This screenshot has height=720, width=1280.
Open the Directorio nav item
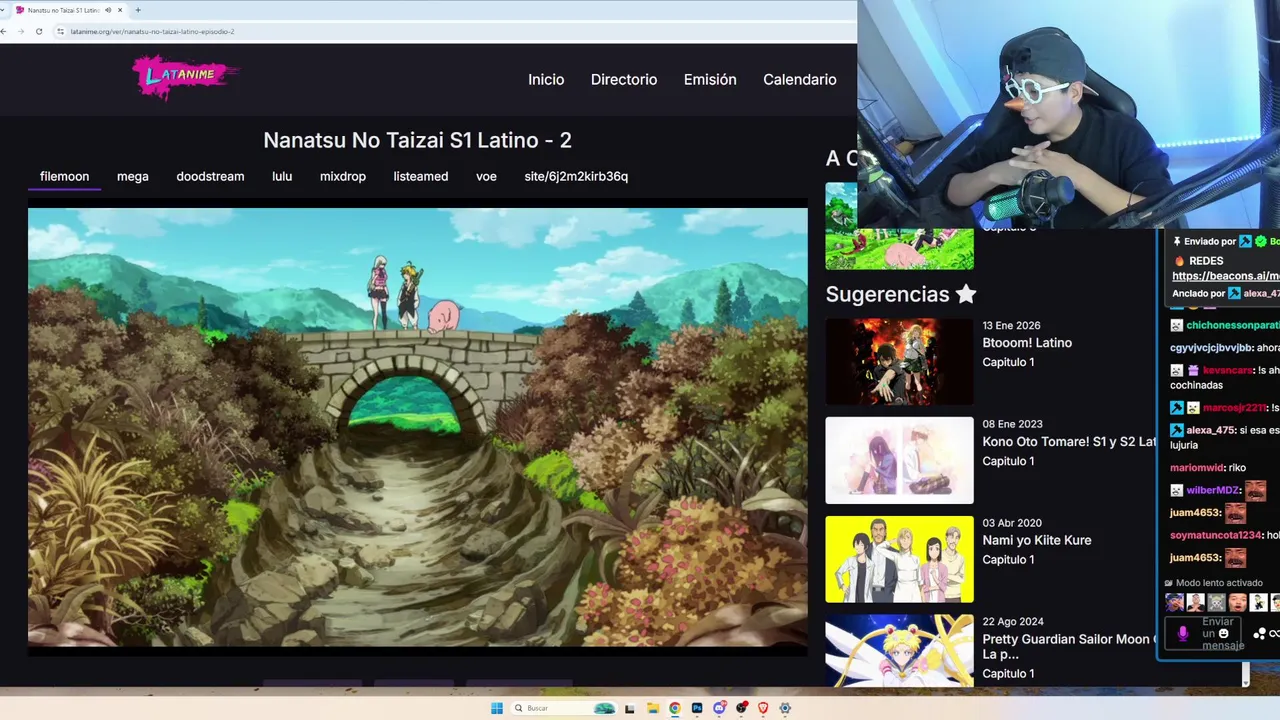624,79
